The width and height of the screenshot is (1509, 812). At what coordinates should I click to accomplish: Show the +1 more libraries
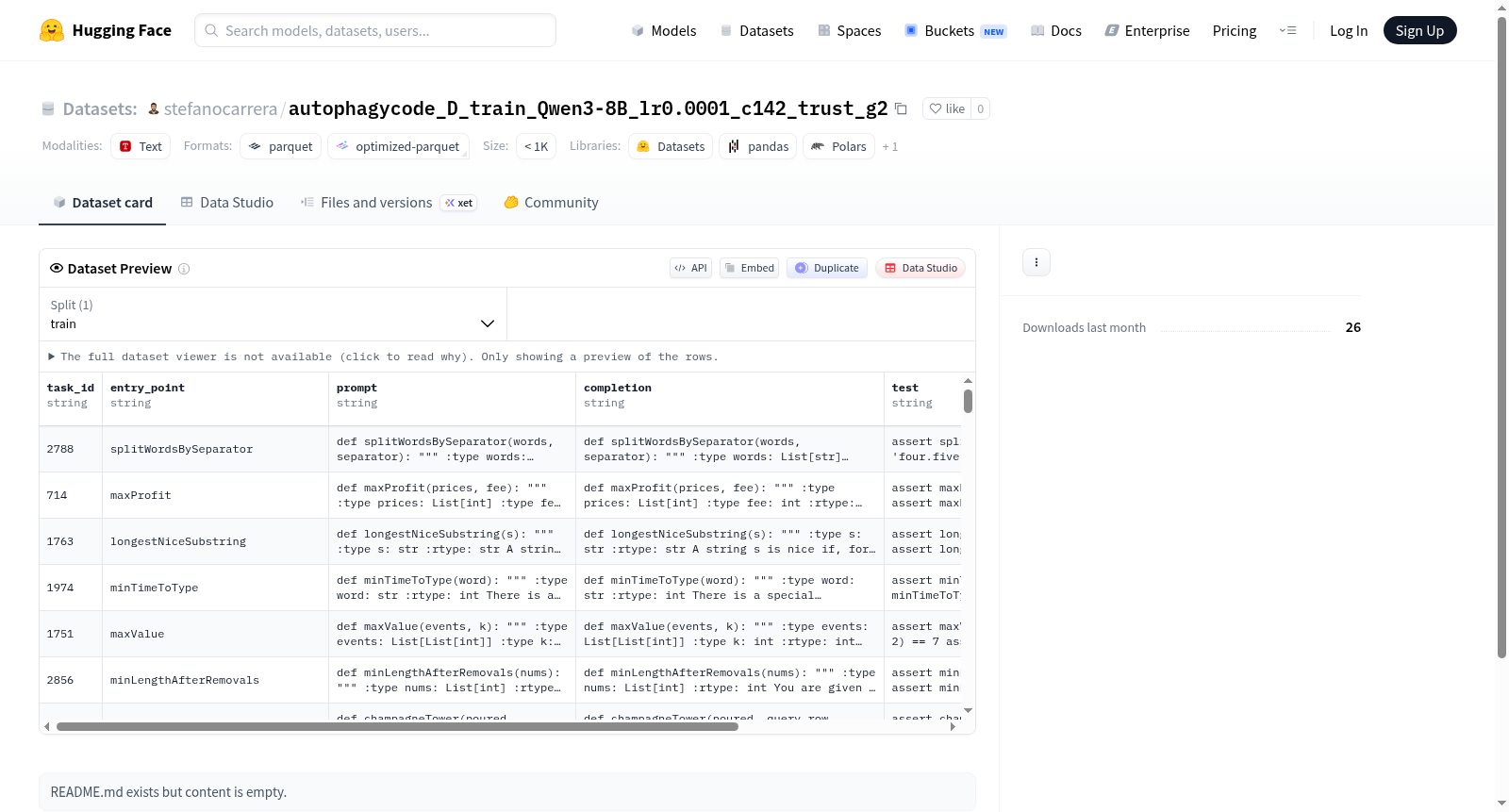pyautogui.click(x=890, y=147)
